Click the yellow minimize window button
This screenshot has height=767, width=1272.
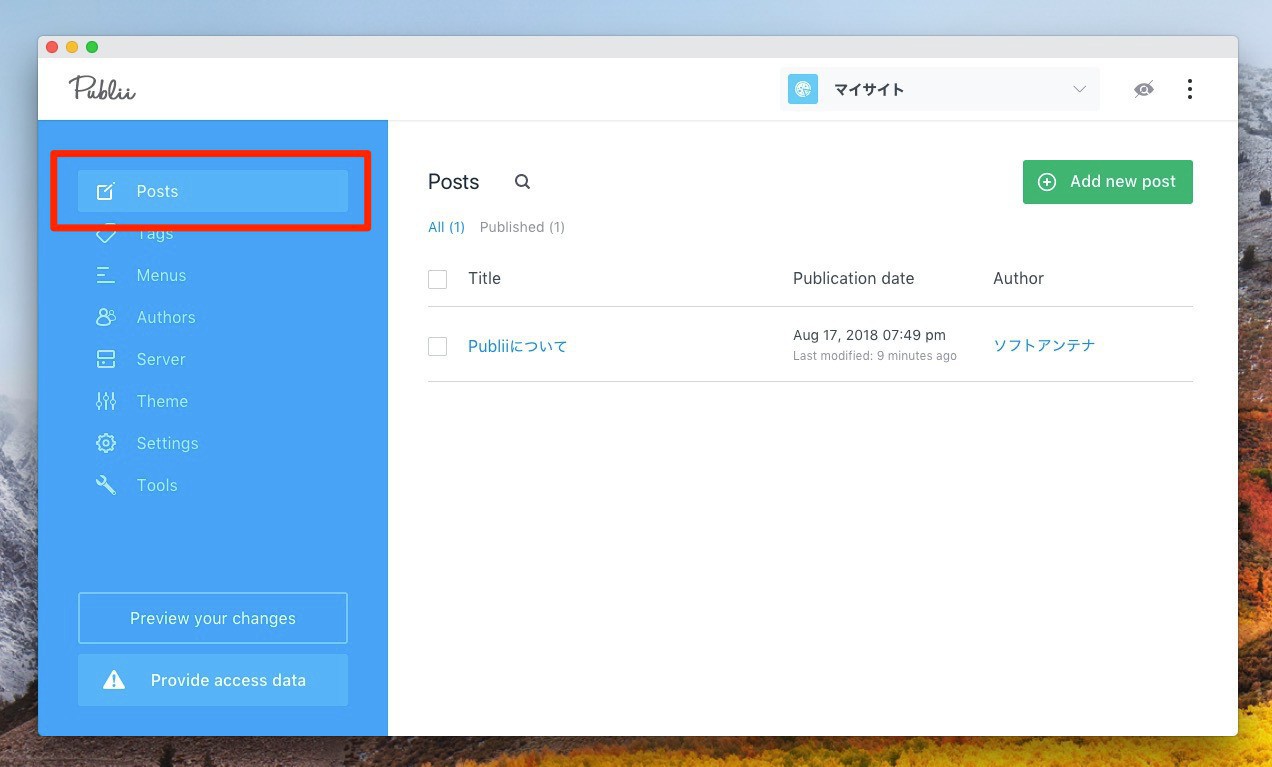tap(72, 47)
